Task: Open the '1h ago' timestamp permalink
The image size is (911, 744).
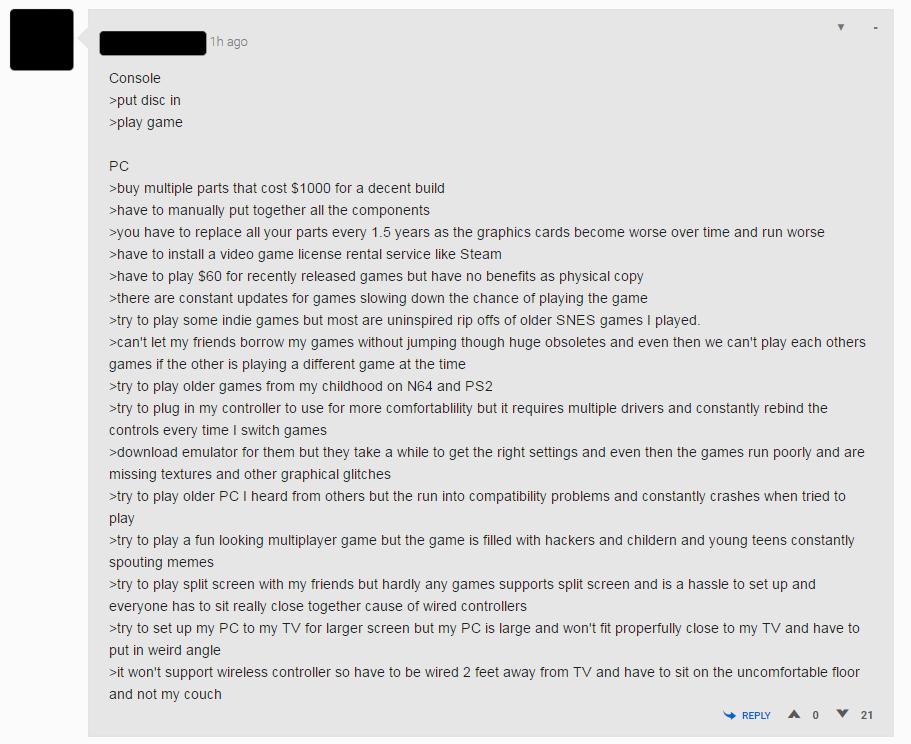Action: click(x=229, y=42)
